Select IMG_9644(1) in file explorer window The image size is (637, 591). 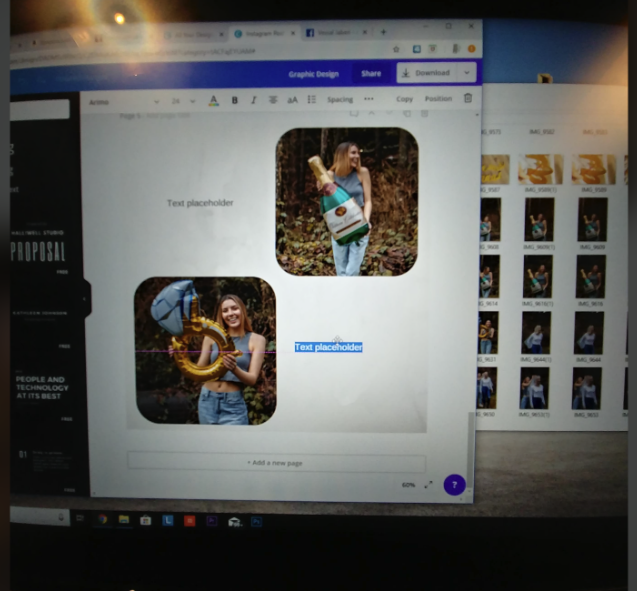(x=537, y=336)
